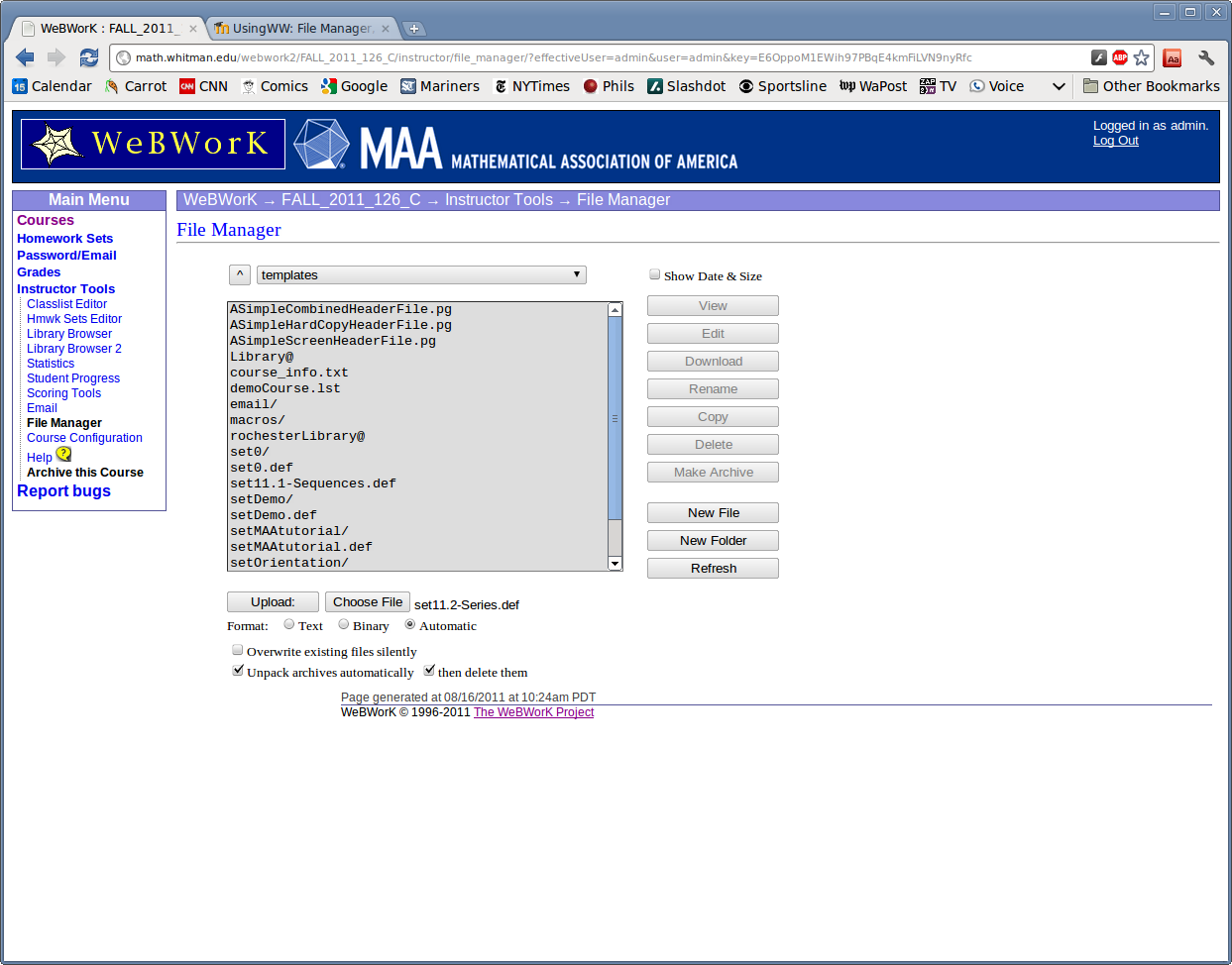This screenshot has height=965, width=1232.
Task: Open the Calendar bookmark
Action: (52, 86)
